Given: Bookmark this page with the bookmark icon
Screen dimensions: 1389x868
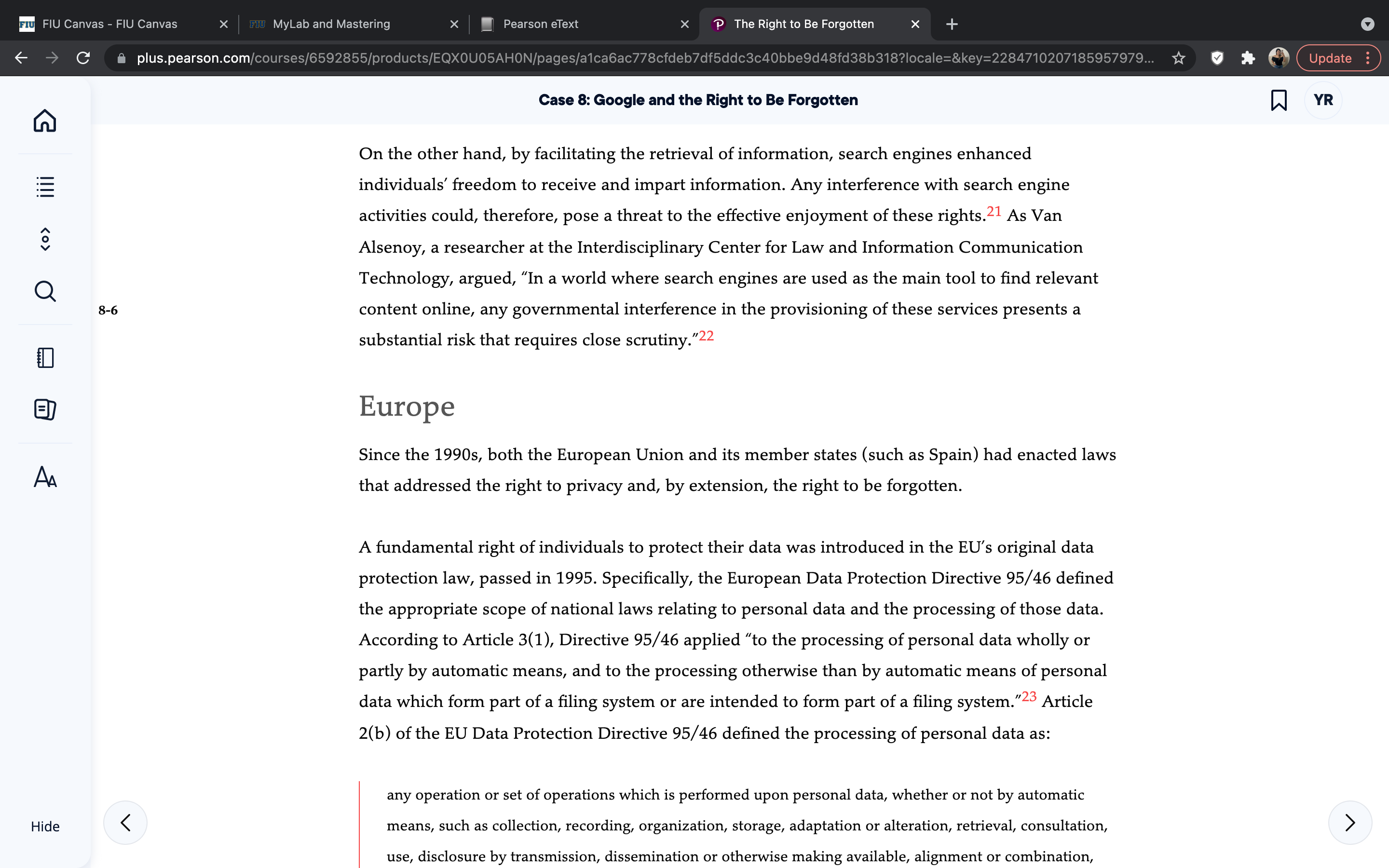Looking at the screenshot, I should tap(1278, 100).
